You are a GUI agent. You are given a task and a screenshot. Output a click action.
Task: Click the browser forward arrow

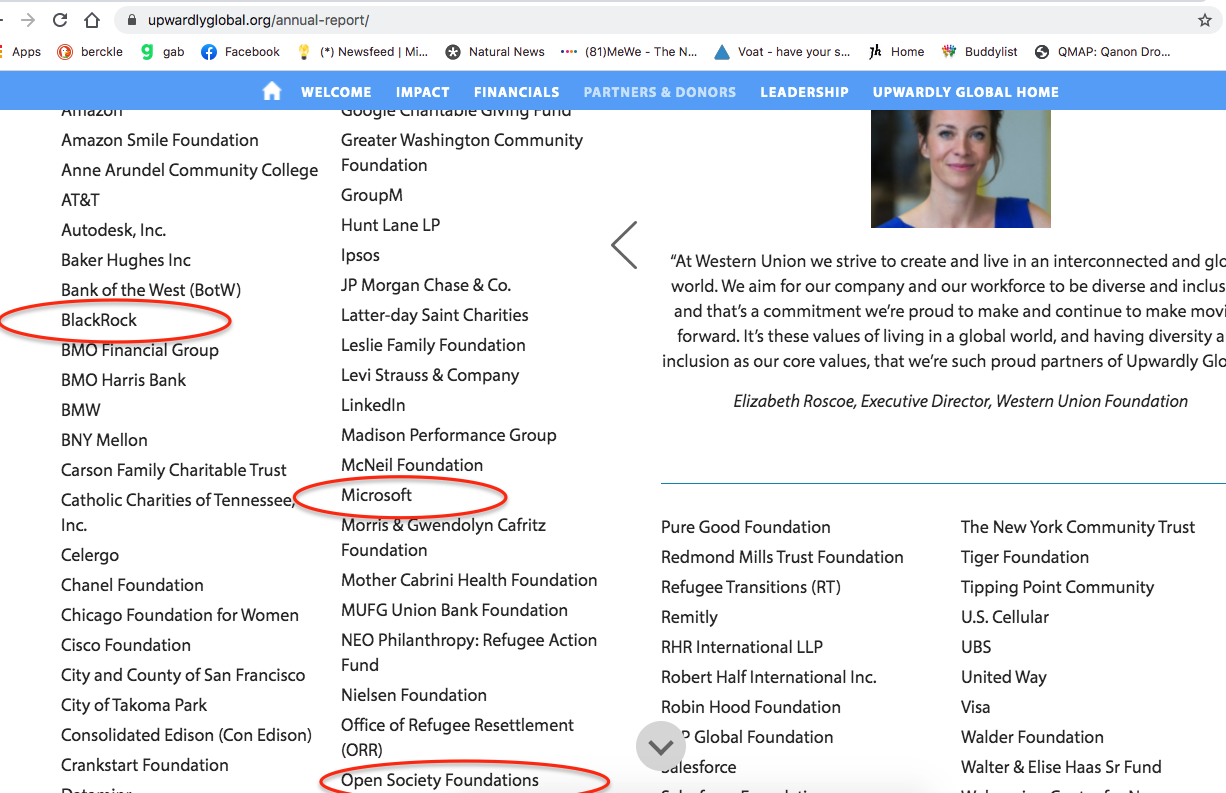(28, 20)
